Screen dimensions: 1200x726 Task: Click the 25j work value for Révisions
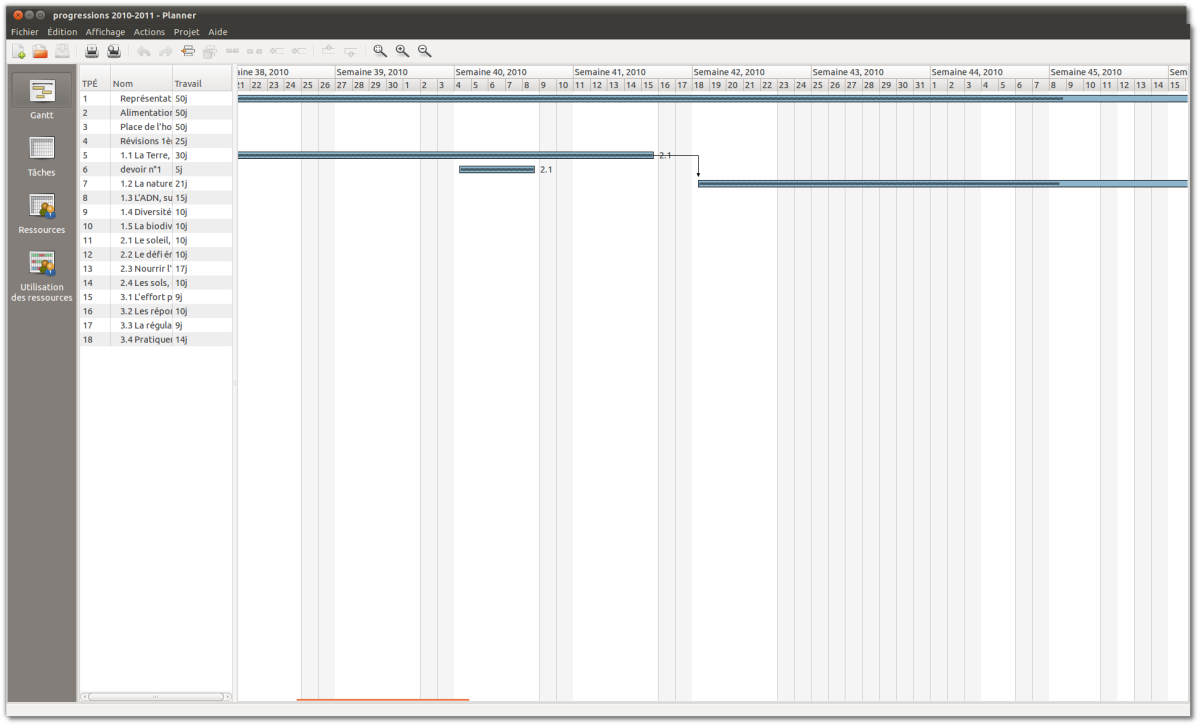[x=182, y=141]
